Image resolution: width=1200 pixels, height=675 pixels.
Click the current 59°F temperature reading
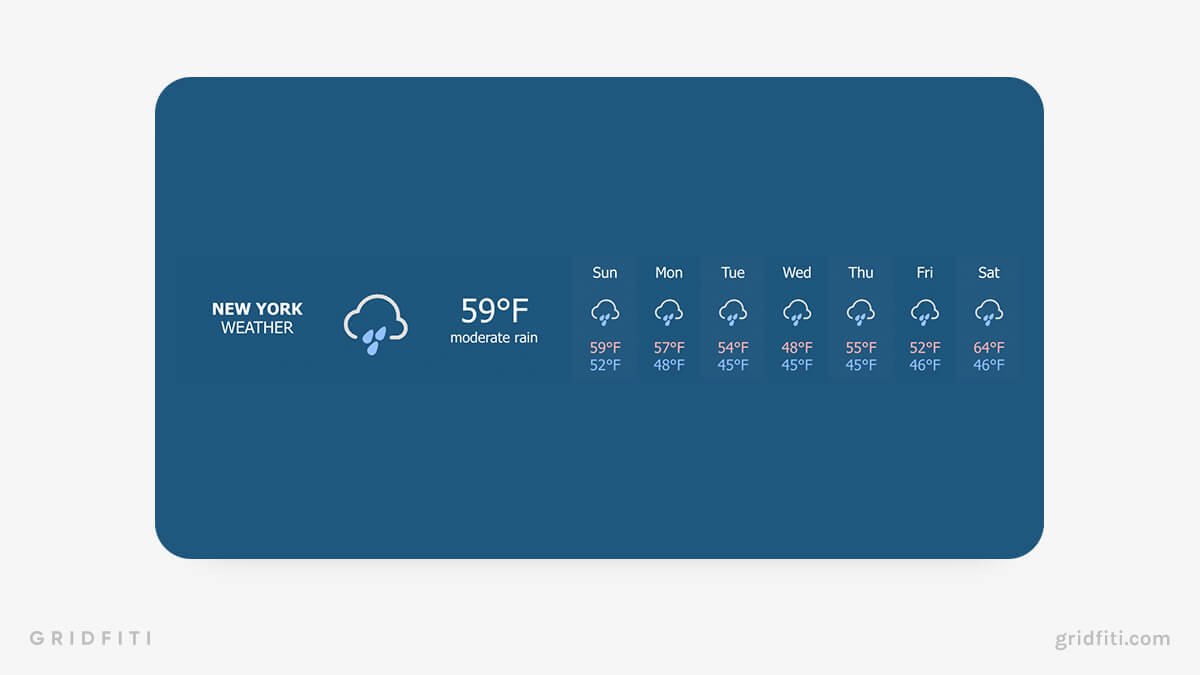(493, 309)
